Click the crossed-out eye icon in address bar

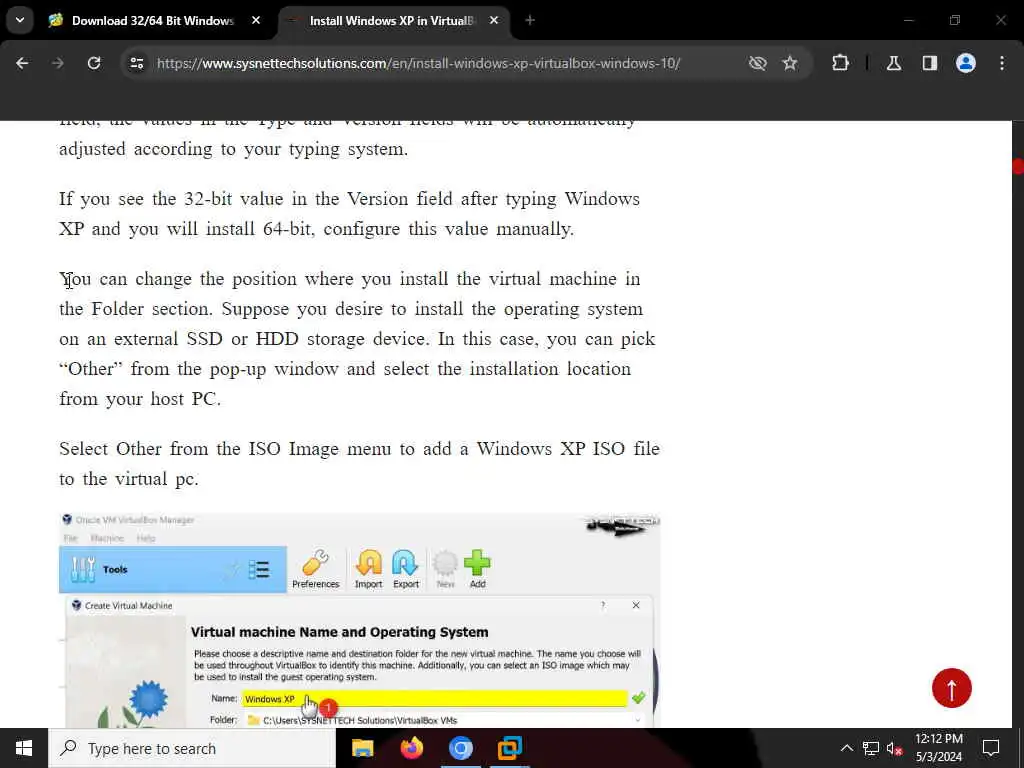coord(757,63)
